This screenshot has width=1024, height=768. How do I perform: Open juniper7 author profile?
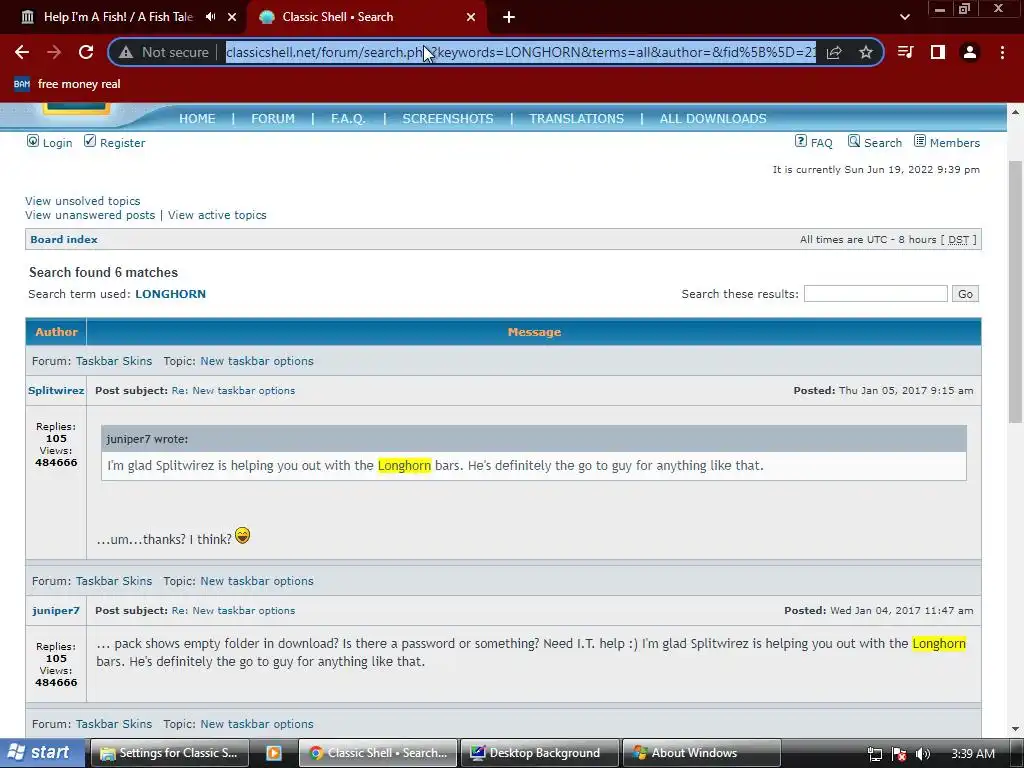56,611
